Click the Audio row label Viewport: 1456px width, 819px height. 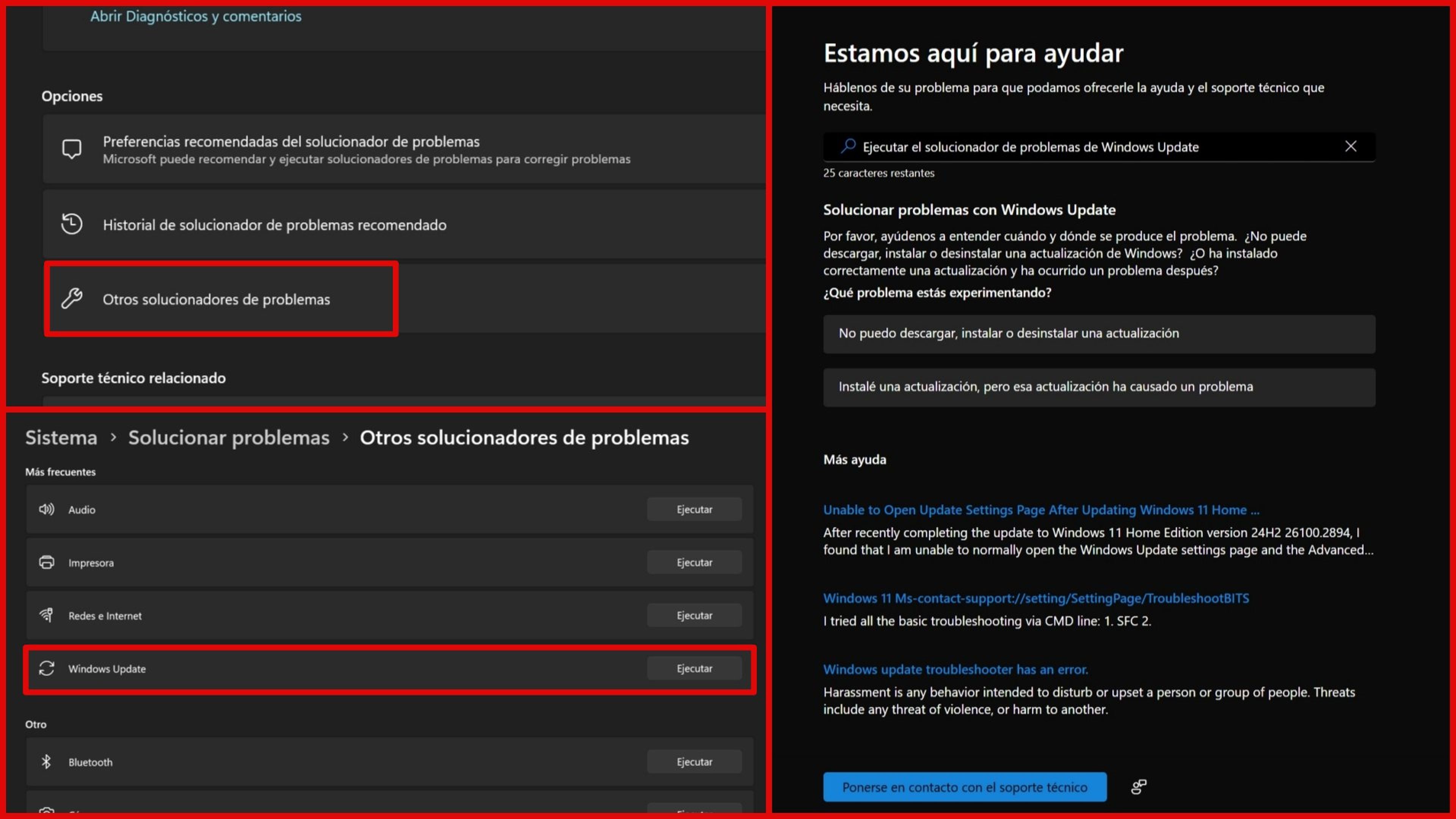tap(82, 510)
